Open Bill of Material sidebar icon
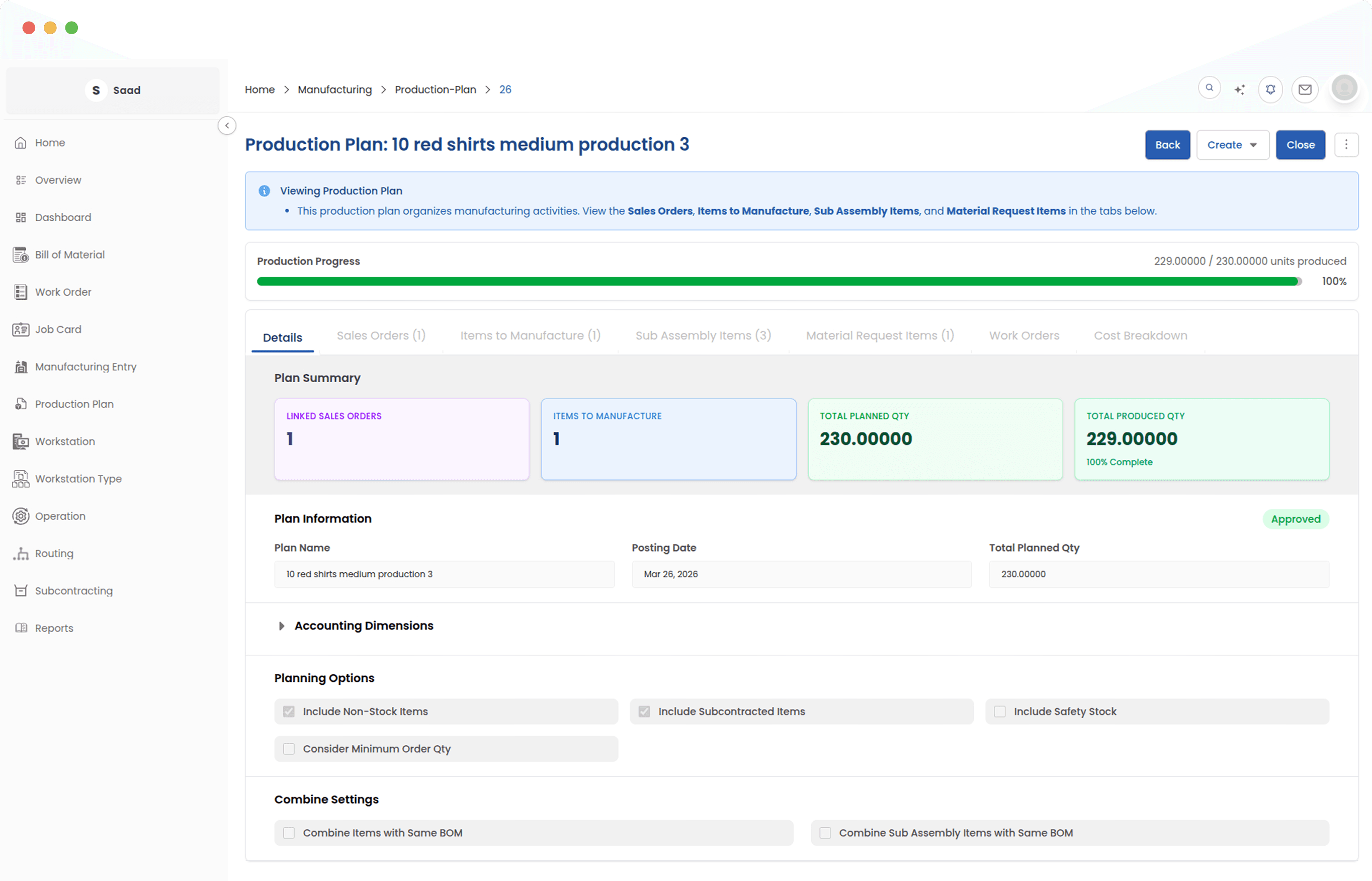Image resolution: width=1372 pixels, height=881 pixels. coord(21,254)
